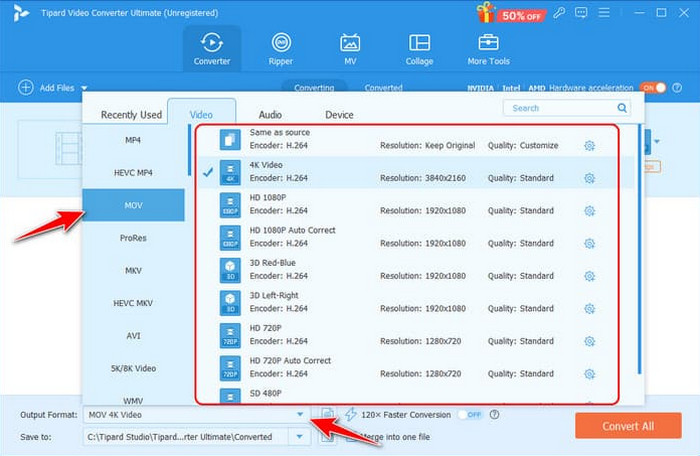
Task: Click the Convert All button
Action: pos(628,426)
